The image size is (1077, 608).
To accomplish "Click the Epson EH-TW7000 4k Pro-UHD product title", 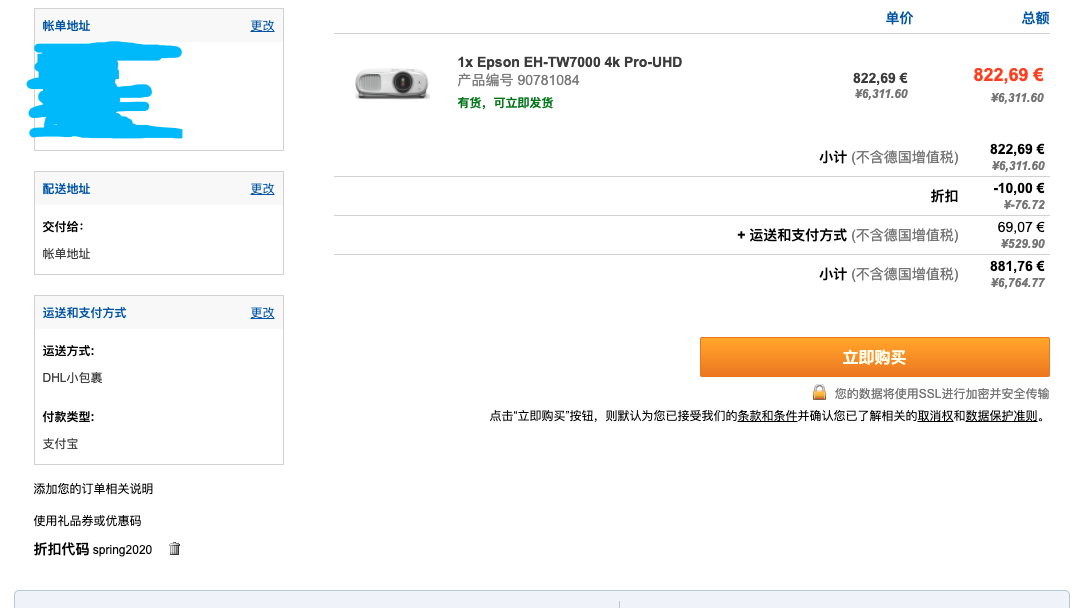I will [x=569, y=62].
